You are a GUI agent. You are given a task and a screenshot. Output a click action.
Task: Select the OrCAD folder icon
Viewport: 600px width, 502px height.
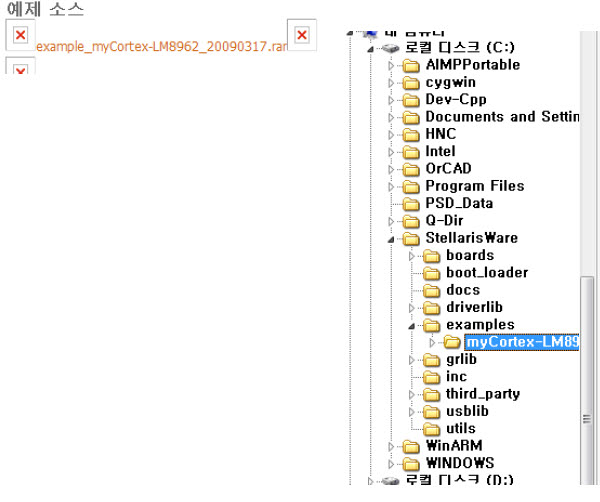pos(411,170)
